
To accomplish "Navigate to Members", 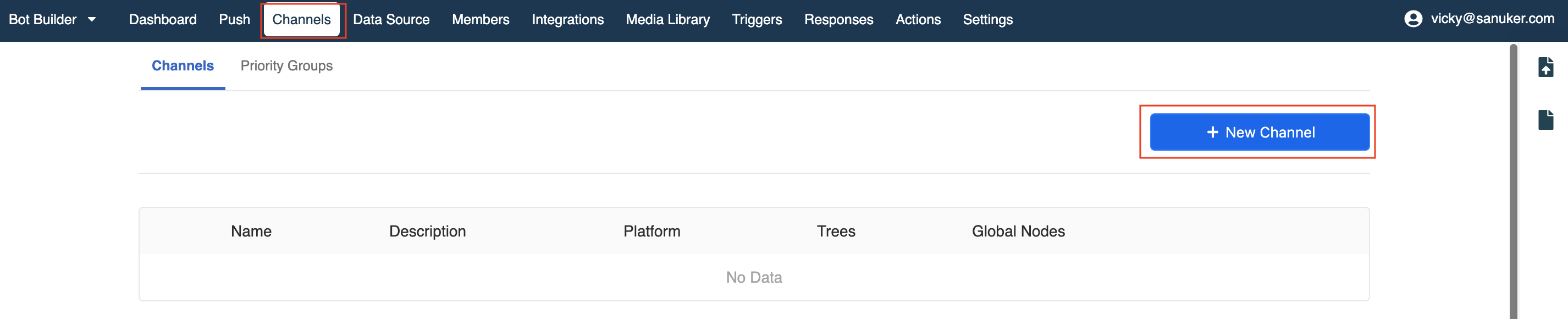I will coord(481,19).
